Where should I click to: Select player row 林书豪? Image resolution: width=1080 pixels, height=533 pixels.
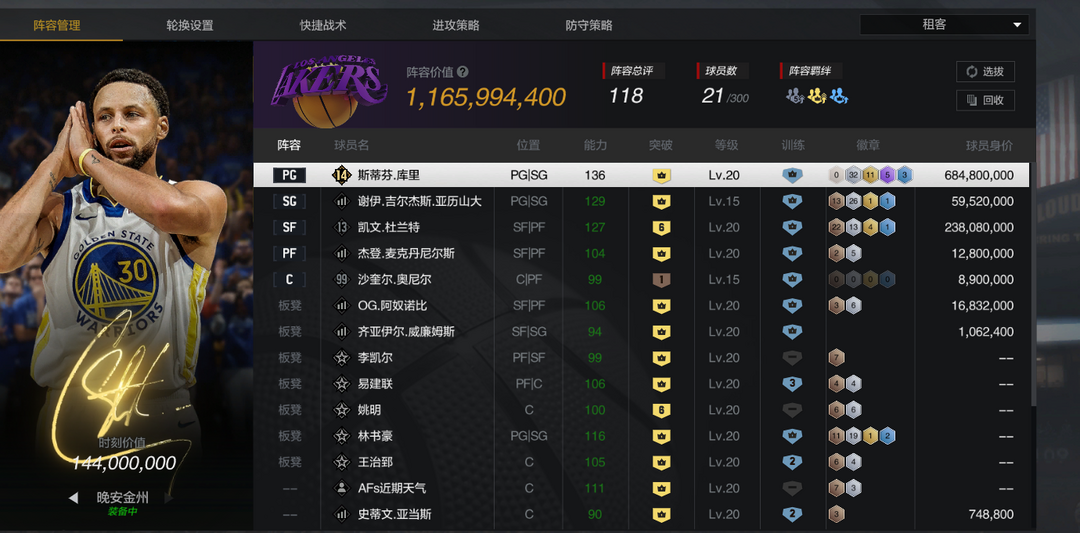[x=641, y=436]
